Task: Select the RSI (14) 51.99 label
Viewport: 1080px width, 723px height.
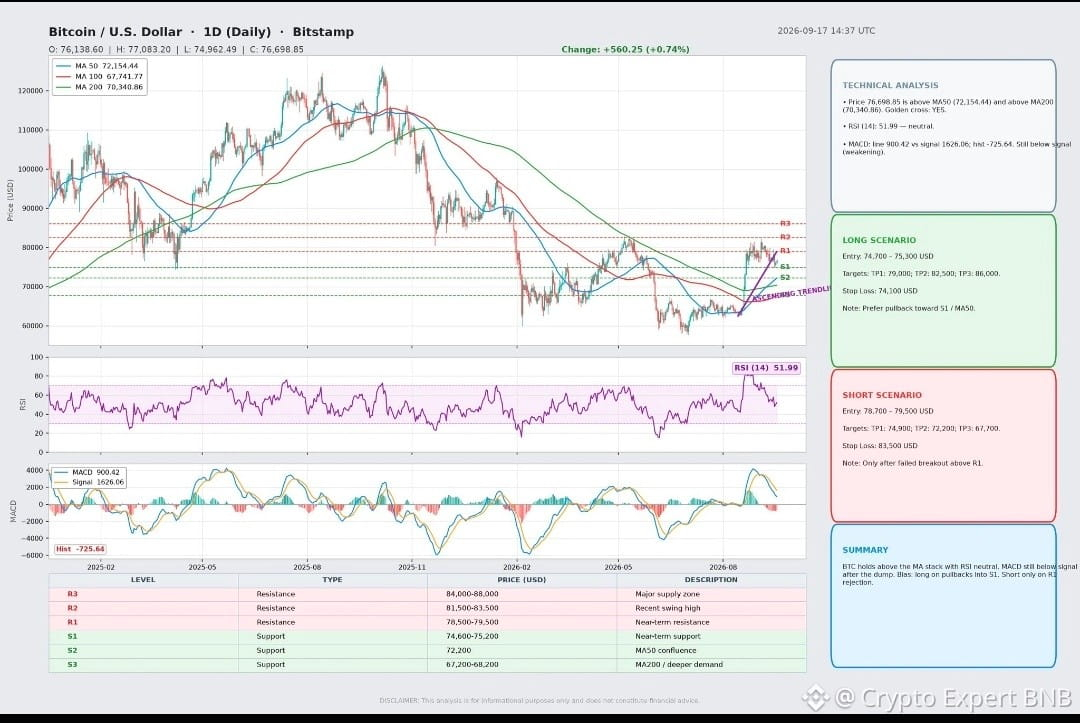Action: pos(766,368)
